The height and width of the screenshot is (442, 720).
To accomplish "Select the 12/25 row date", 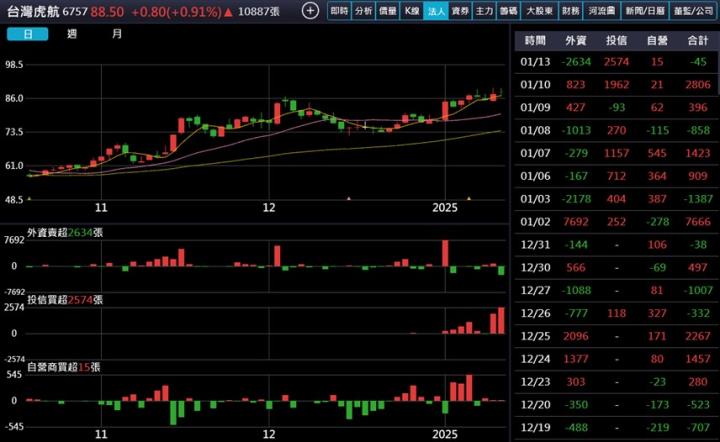I will (x=535, y=336).
